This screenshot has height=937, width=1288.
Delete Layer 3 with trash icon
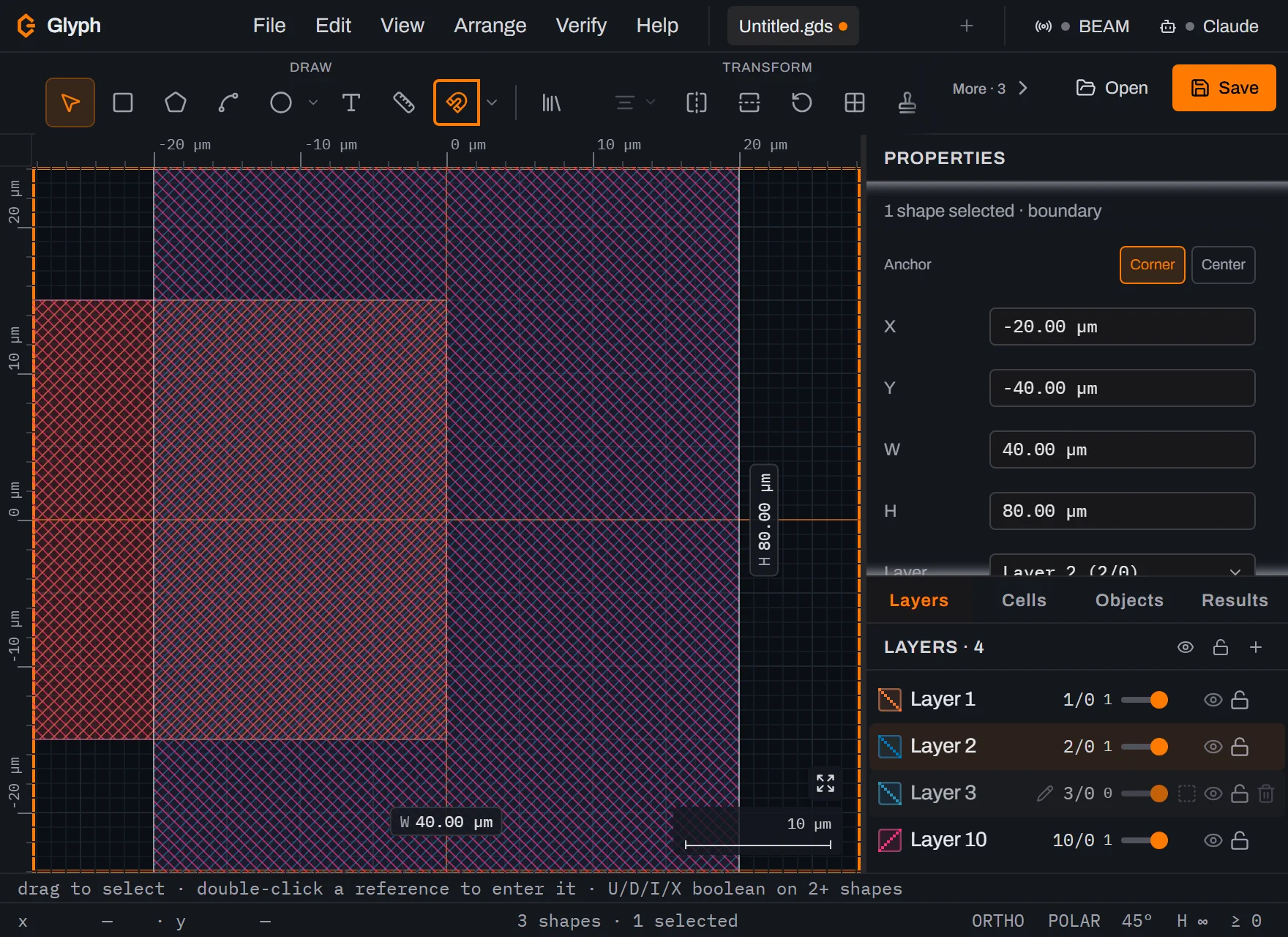click(x=1266, y=794)
